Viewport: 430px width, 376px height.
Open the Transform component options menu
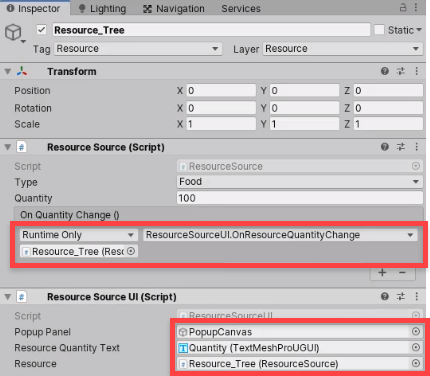click(x=416, y=71)
